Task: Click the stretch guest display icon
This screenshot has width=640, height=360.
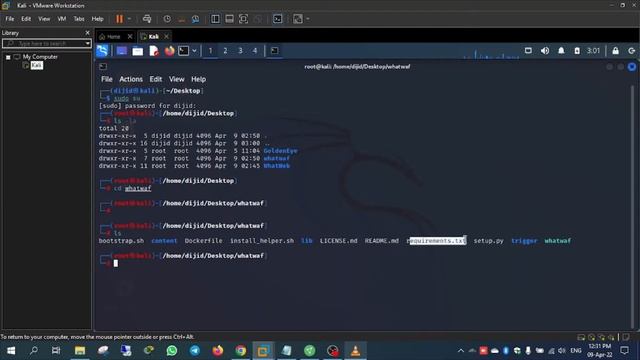Action: 298,19
